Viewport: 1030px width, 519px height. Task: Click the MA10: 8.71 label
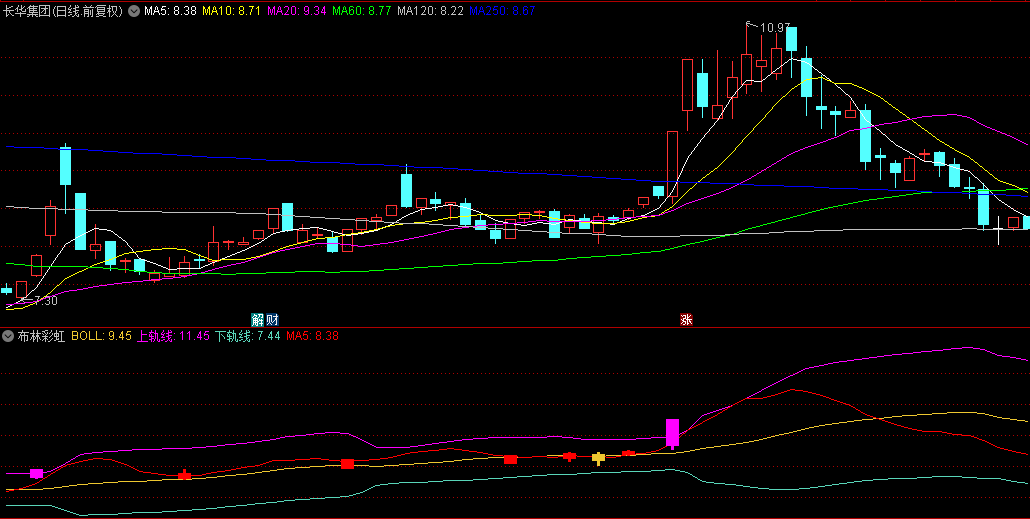[231, 11]
